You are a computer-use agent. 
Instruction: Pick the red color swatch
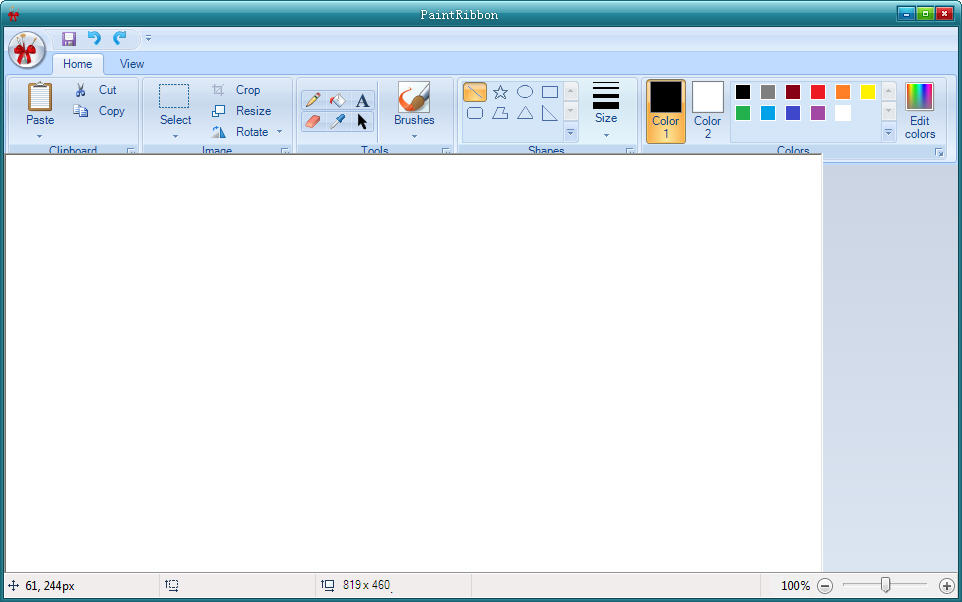tap(818, 92)
